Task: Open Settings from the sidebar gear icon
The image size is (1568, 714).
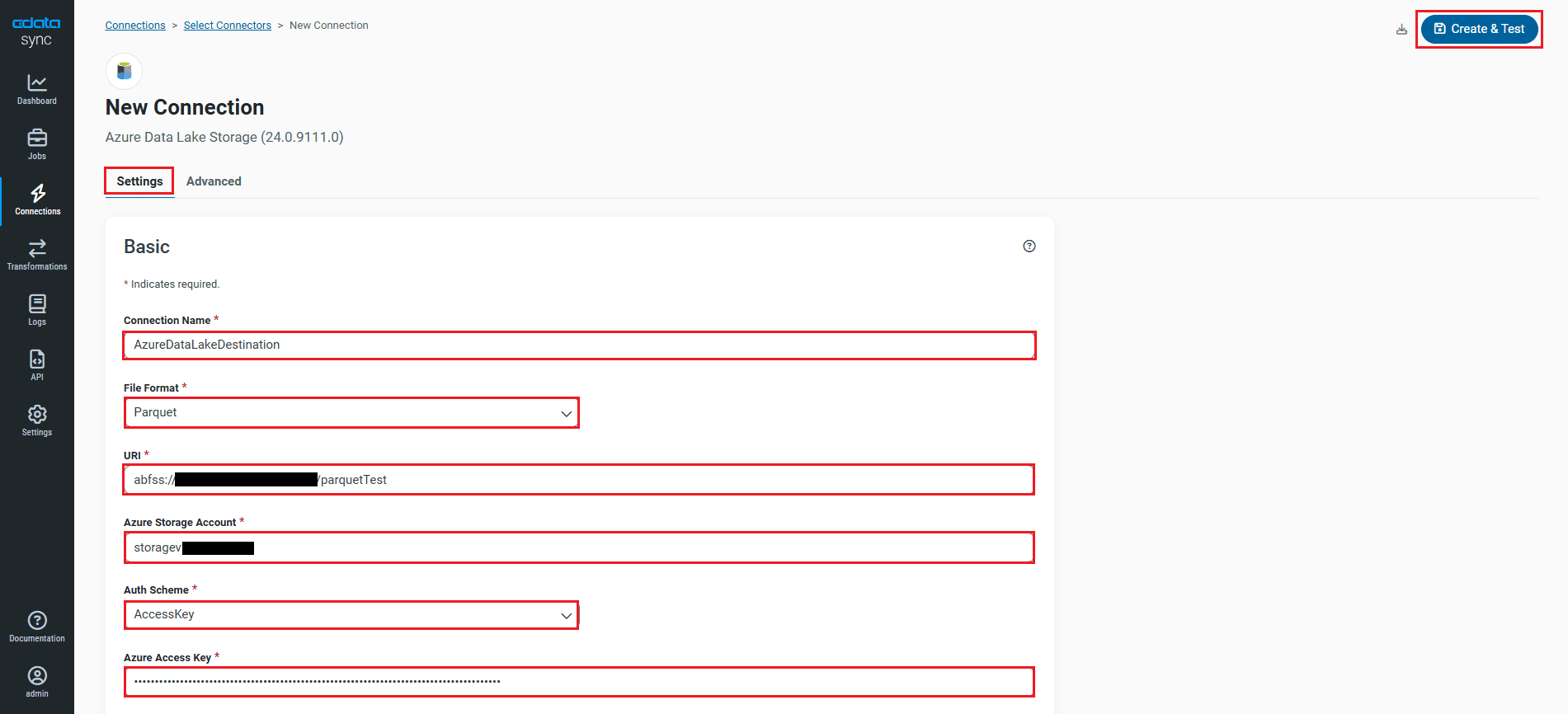Action: pos(36,419)
